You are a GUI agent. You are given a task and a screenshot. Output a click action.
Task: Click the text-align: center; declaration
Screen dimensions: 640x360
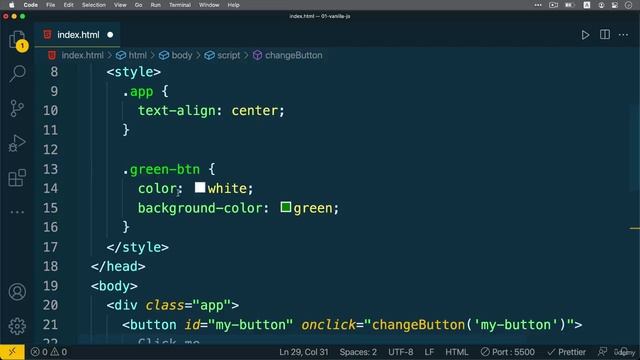[211, 111]
